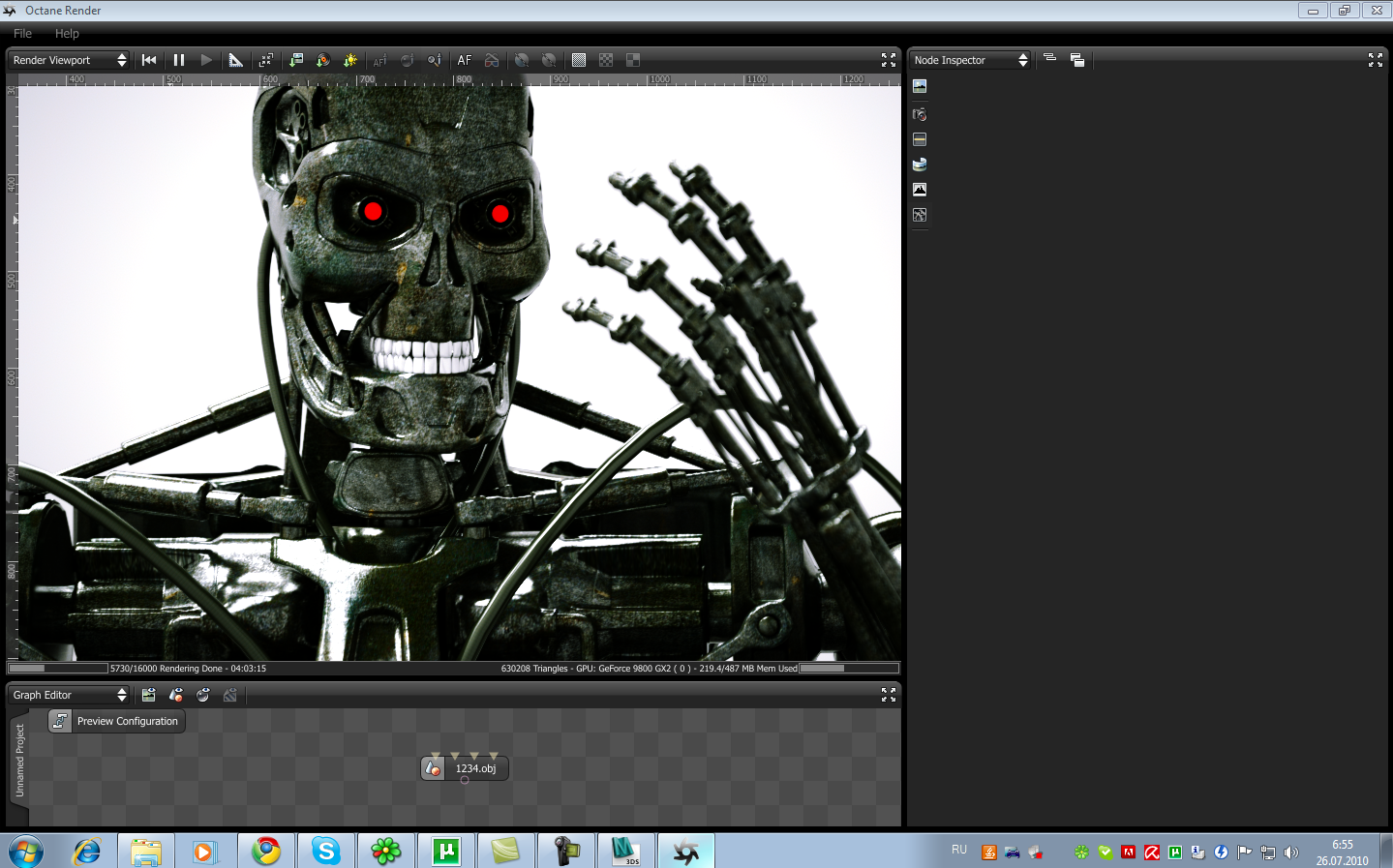Click the green-arrow save render icon
Viewport: 1393px width, 868px height.
(x=296, y=60)
